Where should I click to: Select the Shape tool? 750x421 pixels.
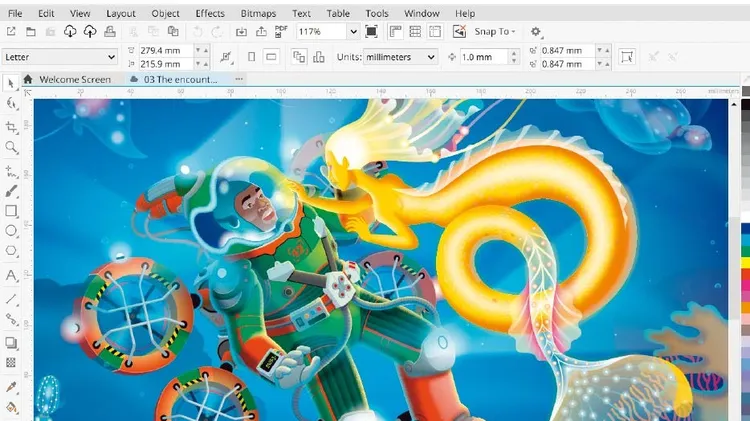(x=11, y=104)
